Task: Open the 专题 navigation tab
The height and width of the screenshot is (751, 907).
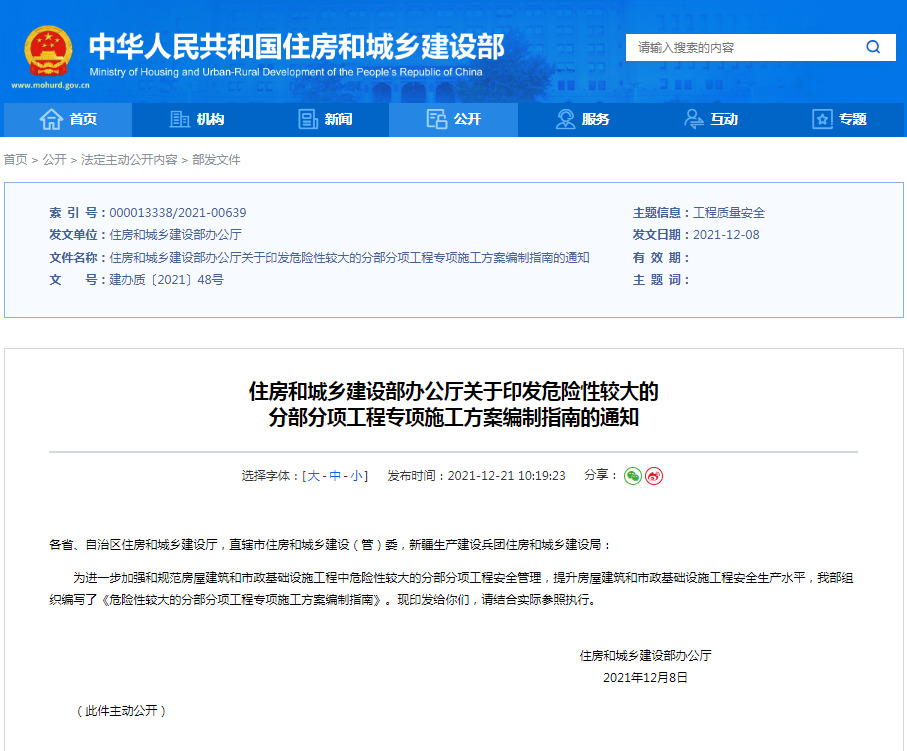Action: click(x=839, y=120)
